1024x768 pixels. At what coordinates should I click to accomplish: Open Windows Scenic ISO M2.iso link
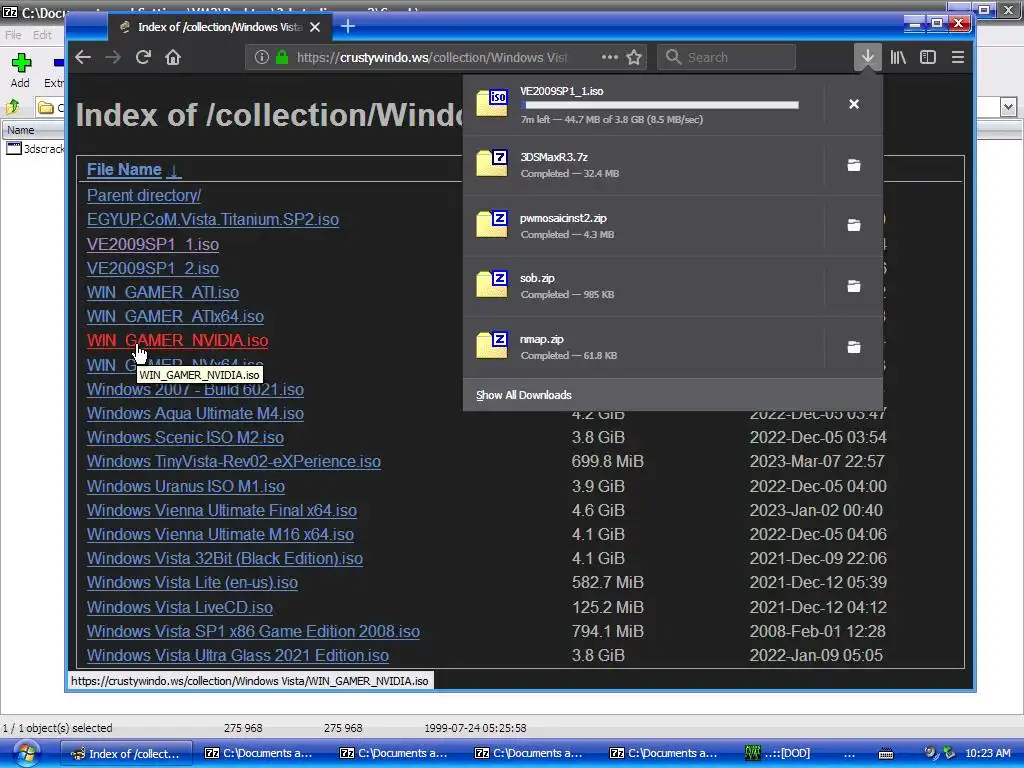pyautogui.click(x=185, y=438)
